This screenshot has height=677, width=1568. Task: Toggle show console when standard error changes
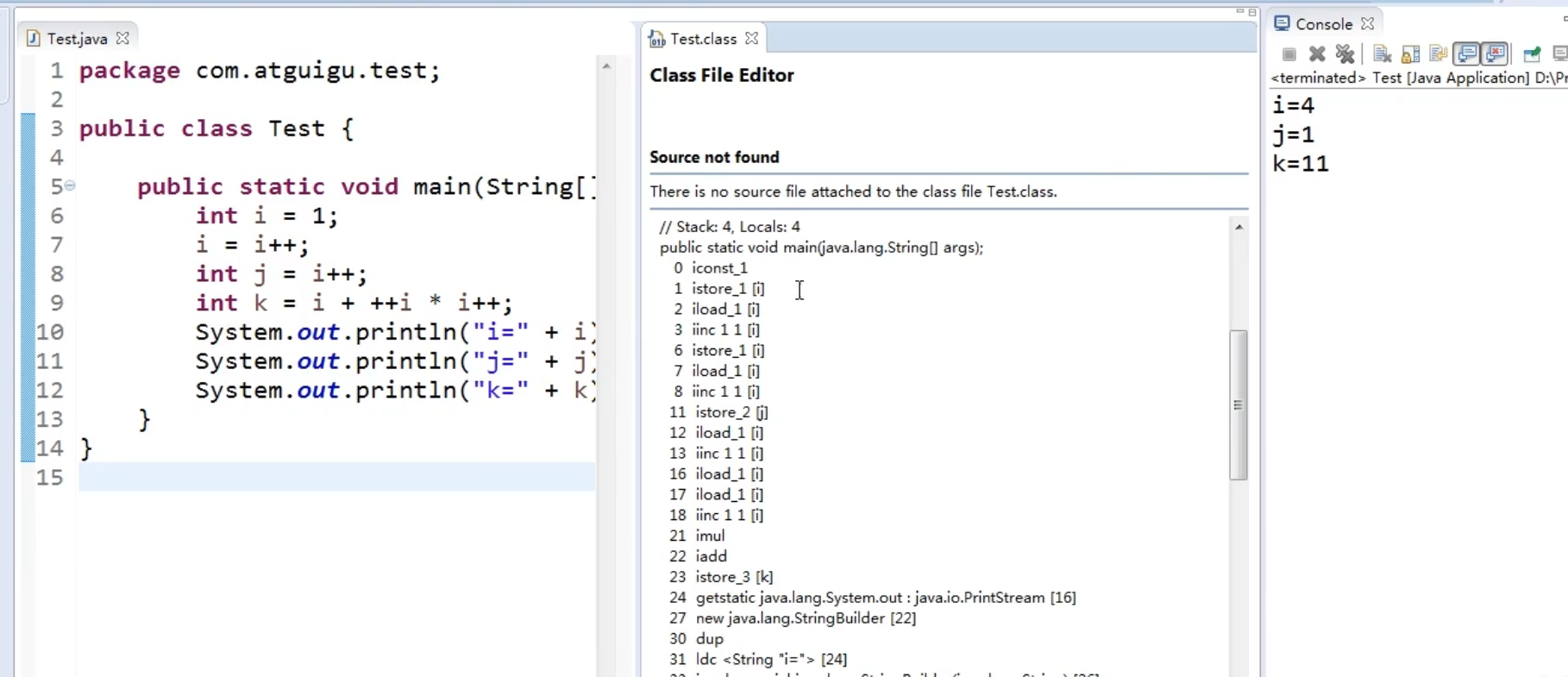click(1495, 54)
